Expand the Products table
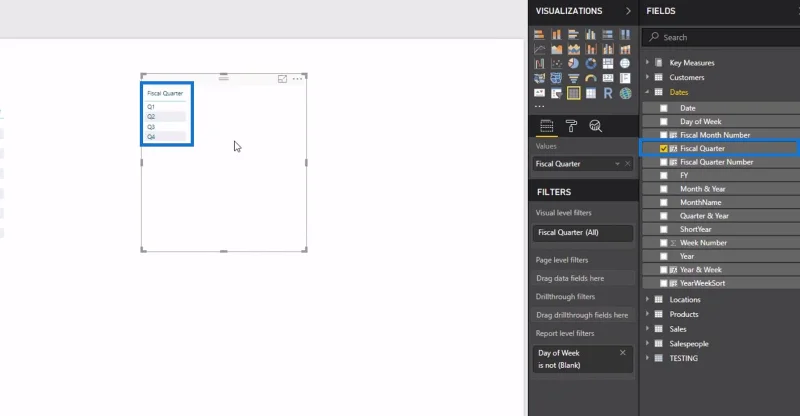The image size is (800, 416). [647, 314]
